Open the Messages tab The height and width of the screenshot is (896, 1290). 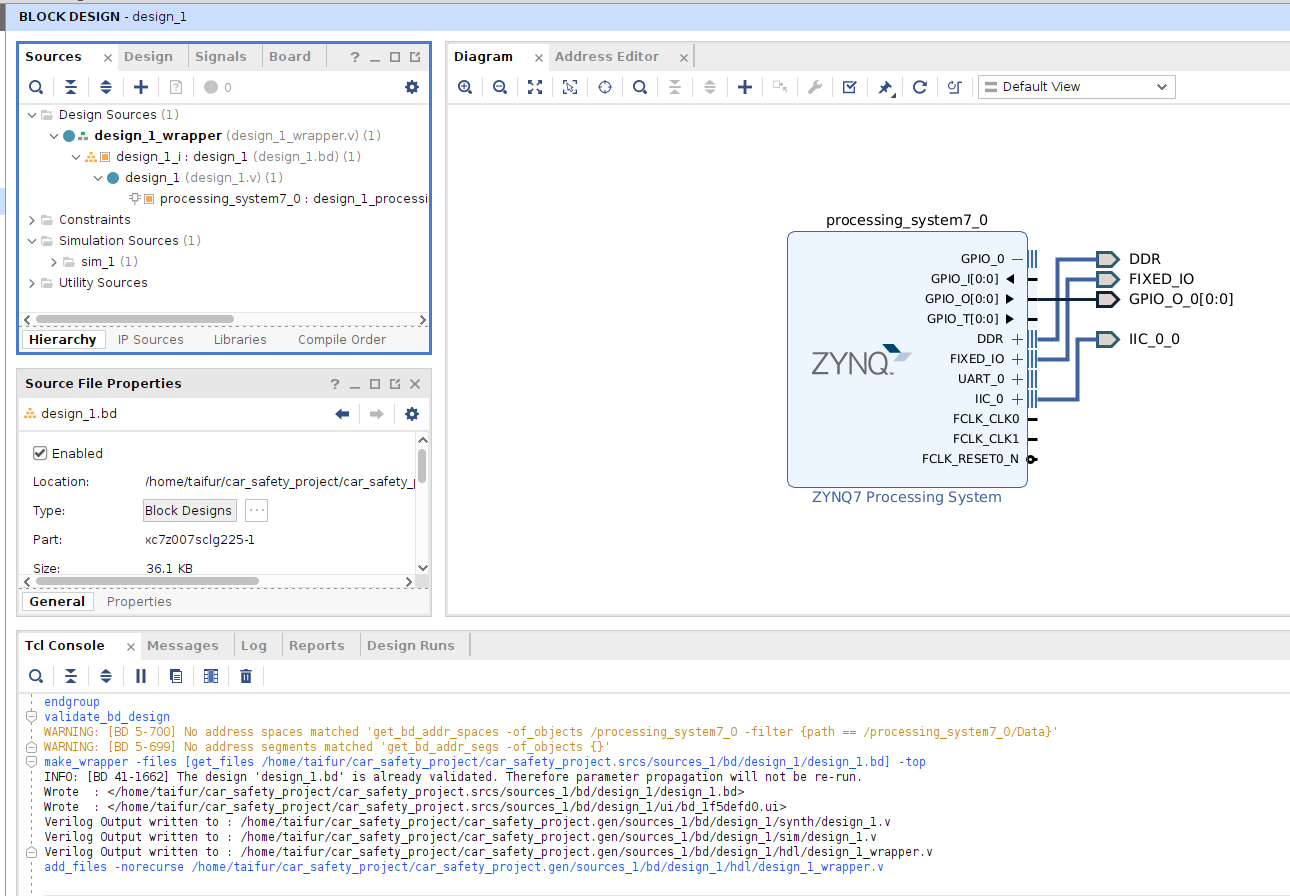pyautogui.click(x=183, y=646)
